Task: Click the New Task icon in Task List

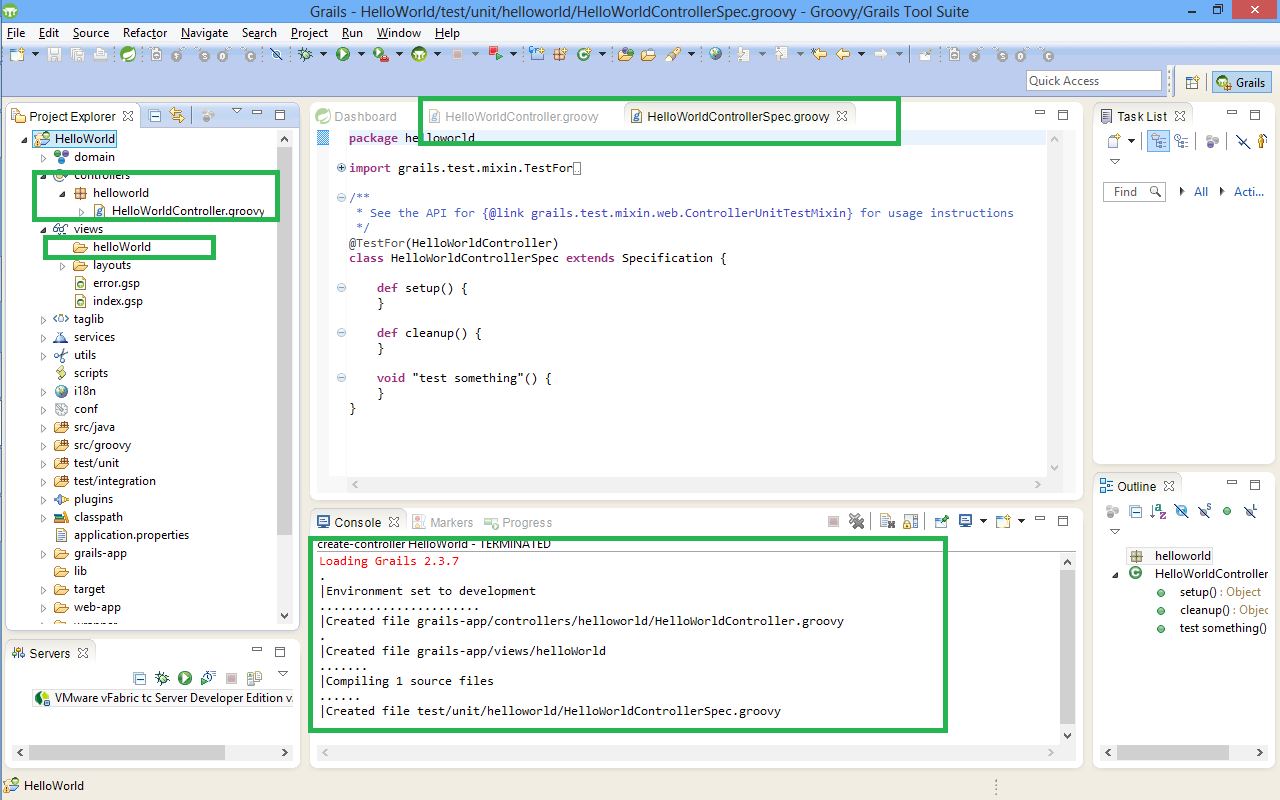Action: (x=1115, y=141)
